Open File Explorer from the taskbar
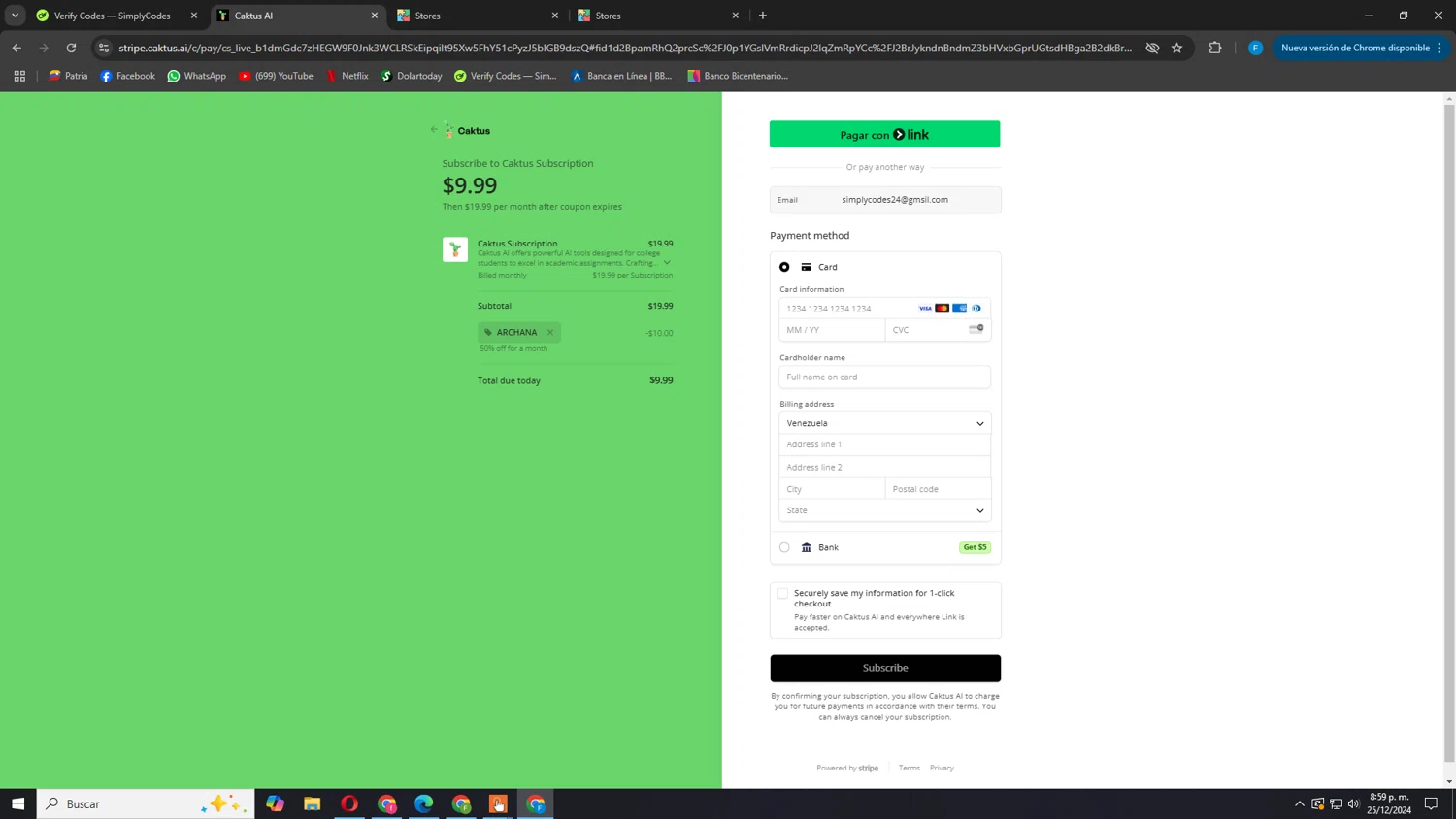The height and width of the screenshot is (819, 1456). [312, 803]
